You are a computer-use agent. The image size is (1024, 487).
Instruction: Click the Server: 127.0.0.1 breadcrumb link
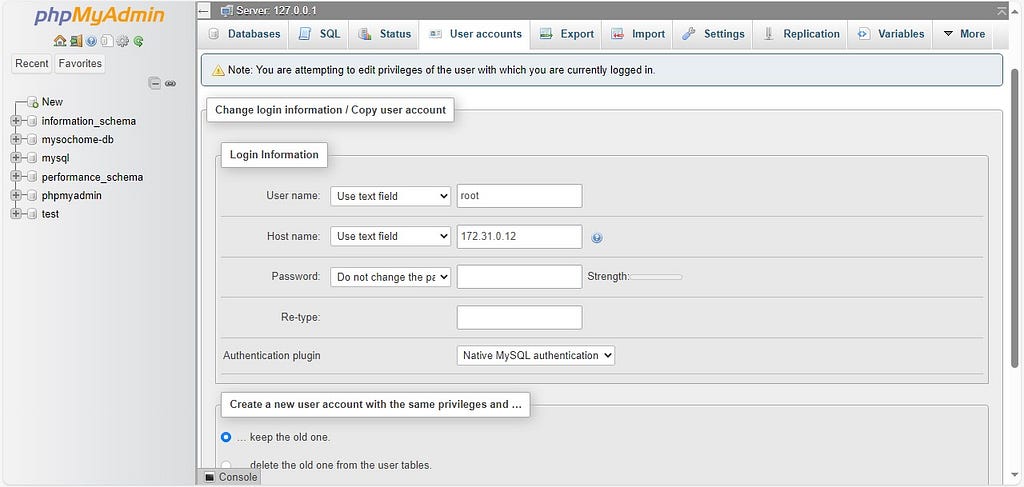tap(276, 10)
